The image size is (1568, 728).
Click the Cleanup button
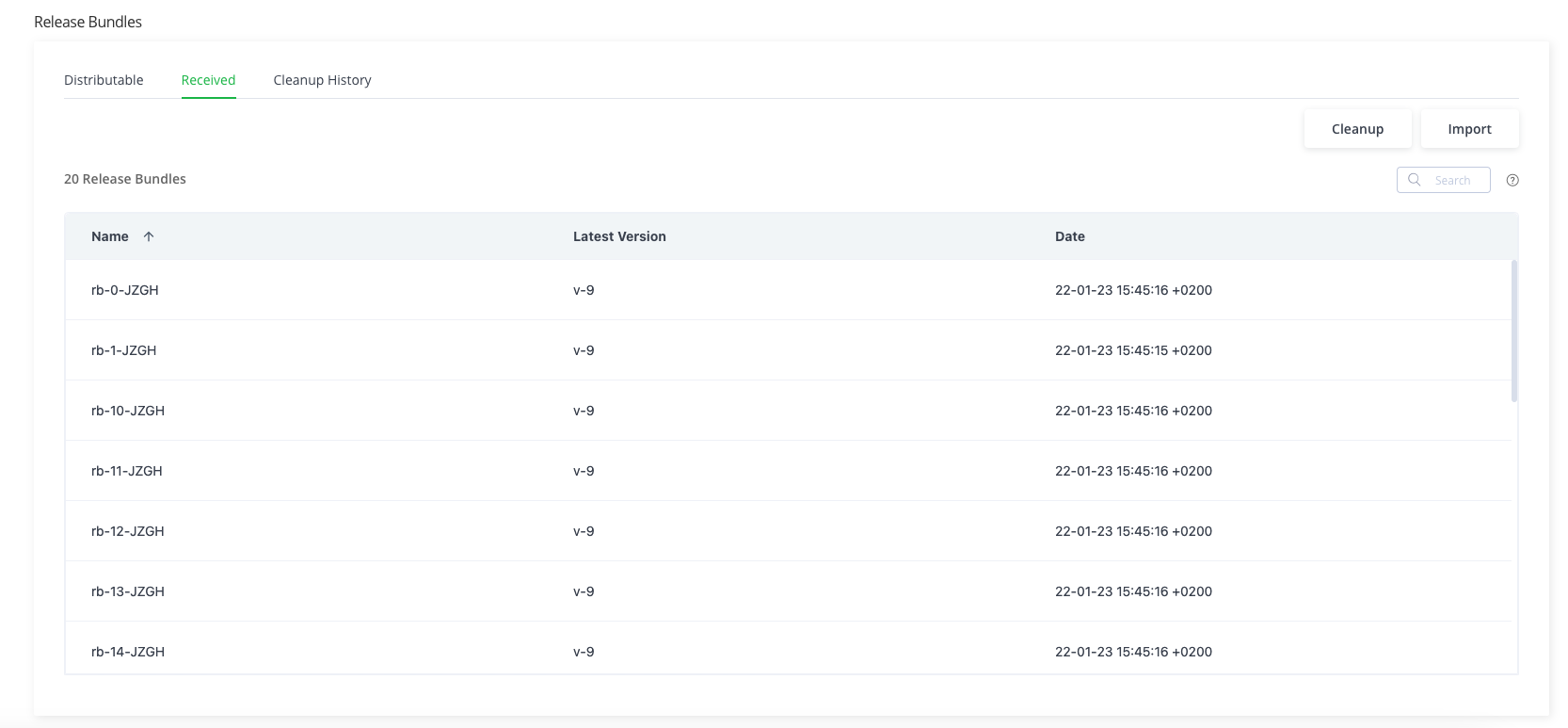(1357, 129)
